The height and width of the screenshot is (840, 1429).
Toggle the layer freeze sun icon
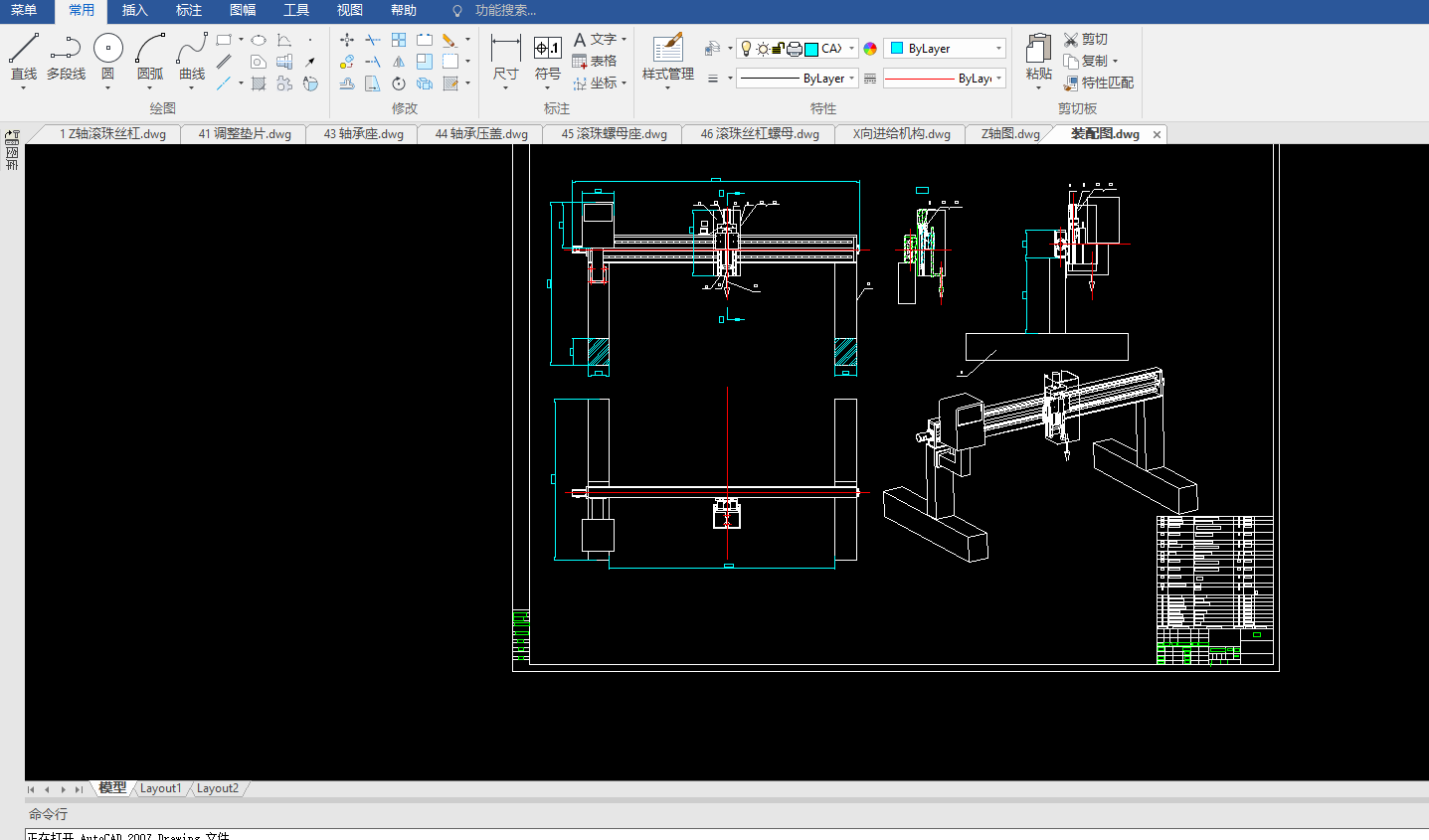pos(762,49)
